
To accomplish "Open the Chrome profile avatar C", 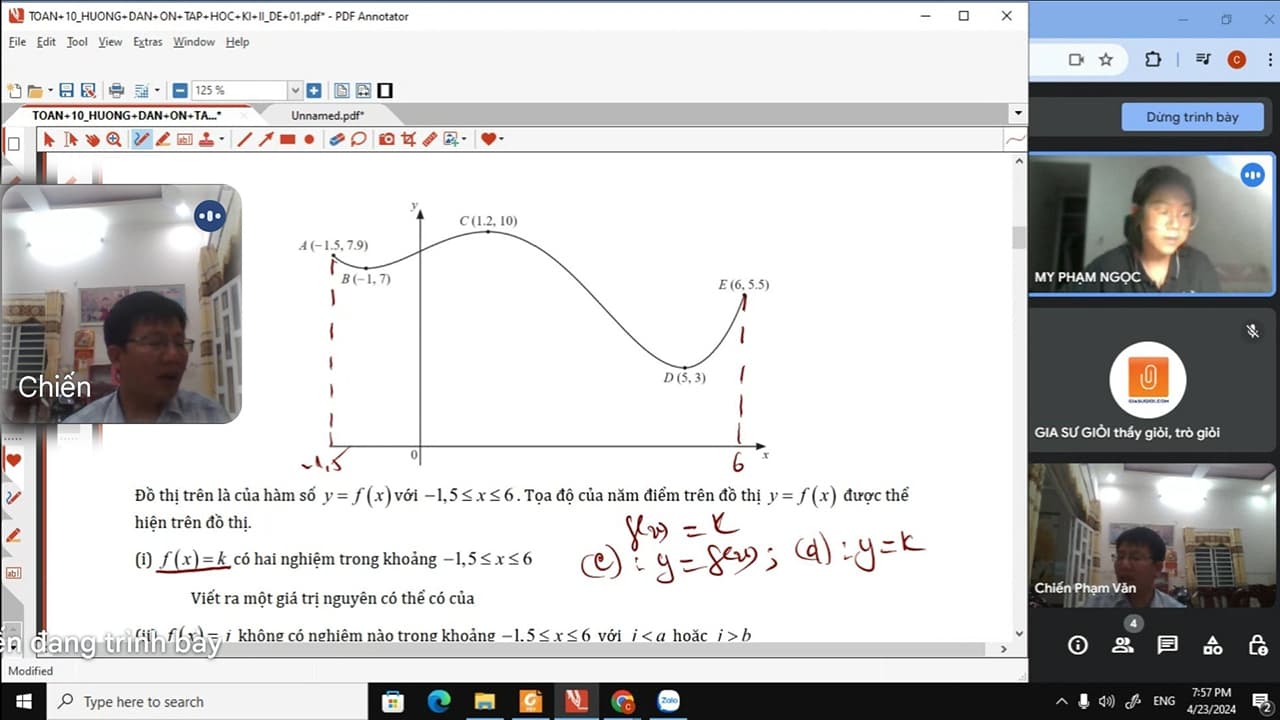I will click(x=1236, y=59).
